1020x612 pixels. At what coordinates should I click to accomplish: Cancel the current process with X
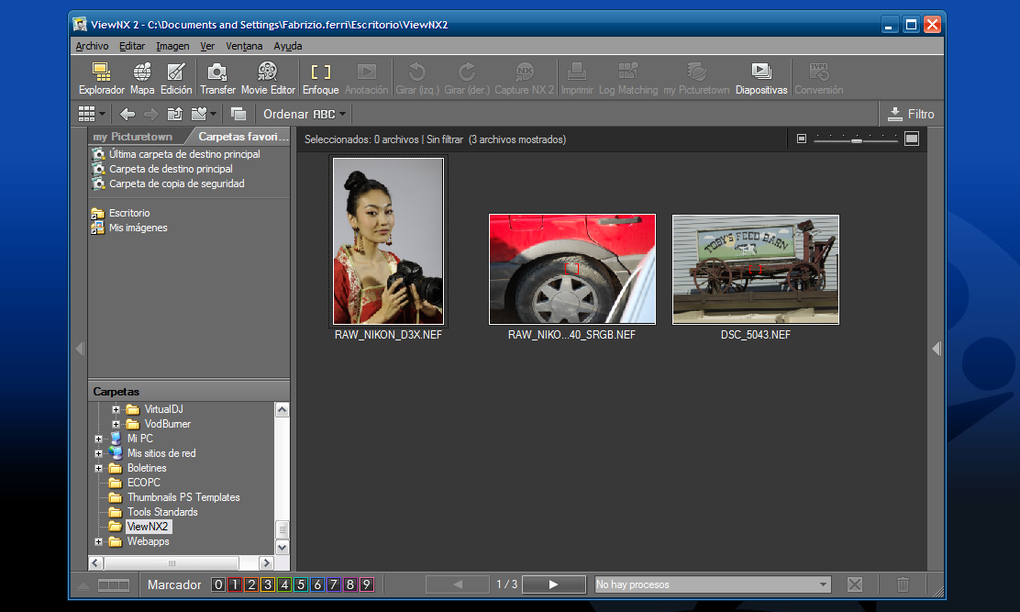[x=855, y=585]
